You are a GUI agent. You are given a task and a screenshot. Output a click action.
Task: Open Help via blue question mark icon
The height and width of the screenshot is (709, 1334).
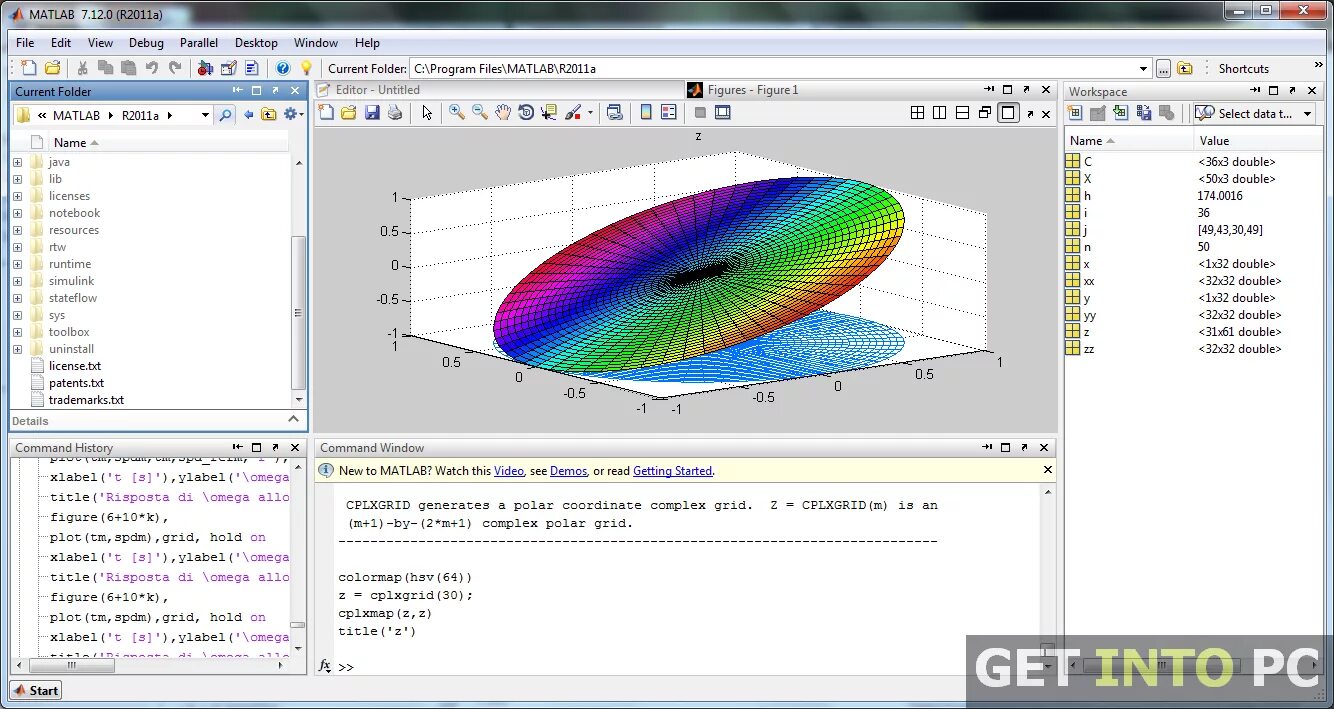(x=283, y=68)
